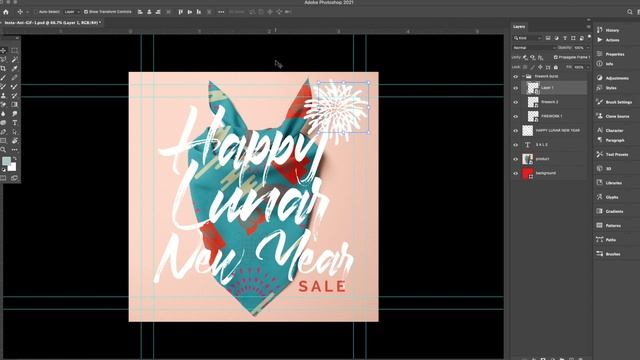
Task: Click the Home icon in options bar
Action: coord(6,12)
